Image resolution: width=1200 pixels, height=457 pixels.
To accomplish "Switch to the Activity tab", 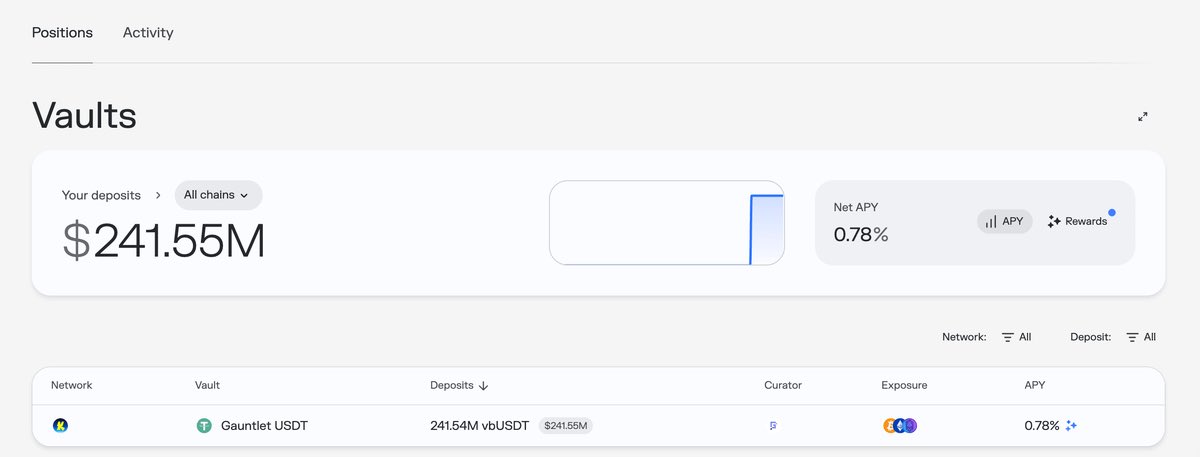I will tap(148, 33).
